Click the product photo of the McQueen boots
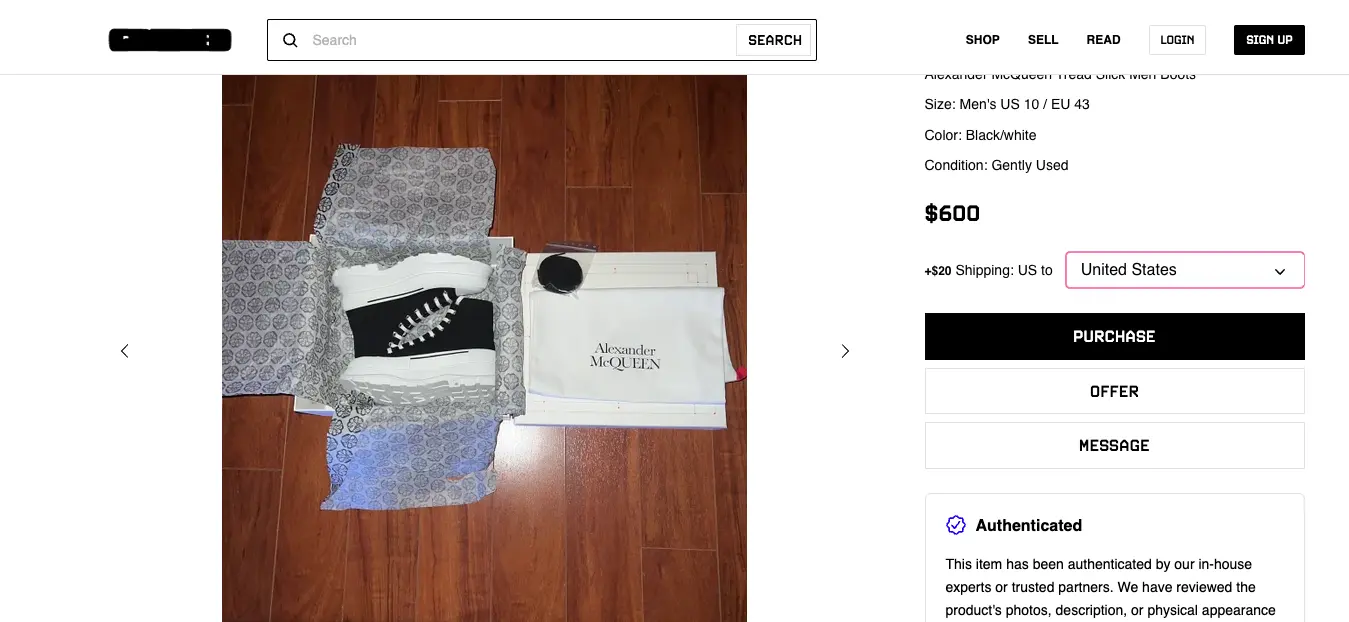The width and height of the screenshot is (1349, 622). click(484, 348)
